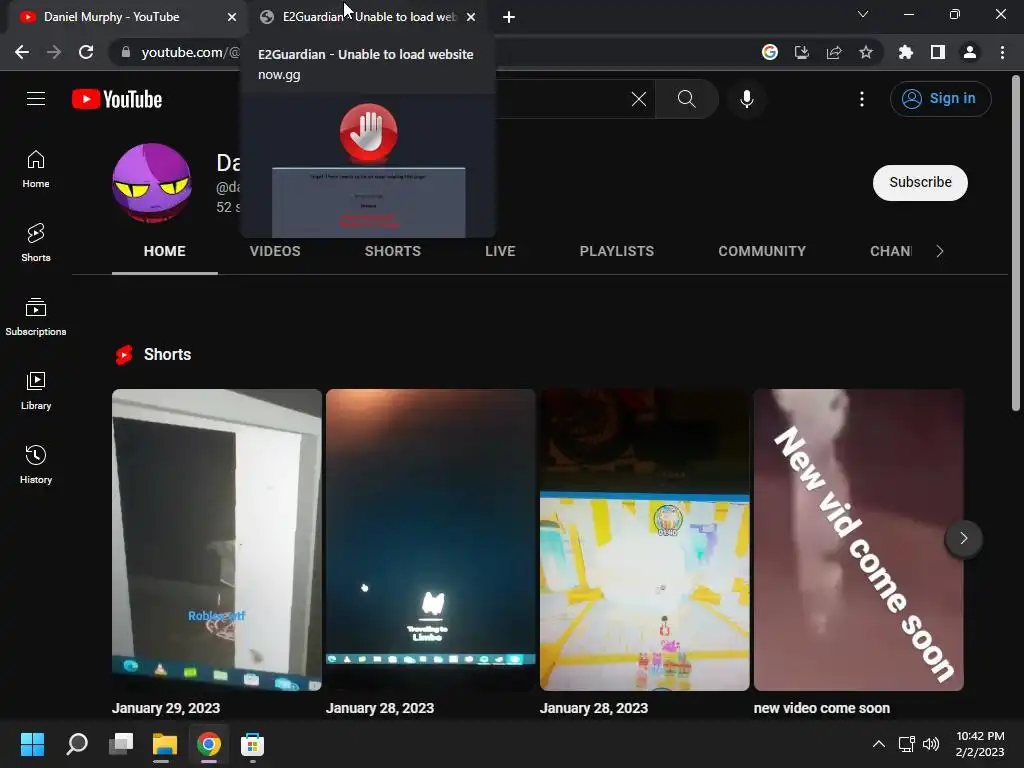This screenshot has width=1024, height=768.
Task: Open the 'New vid come soon' short
Action: tap(858, 539)
